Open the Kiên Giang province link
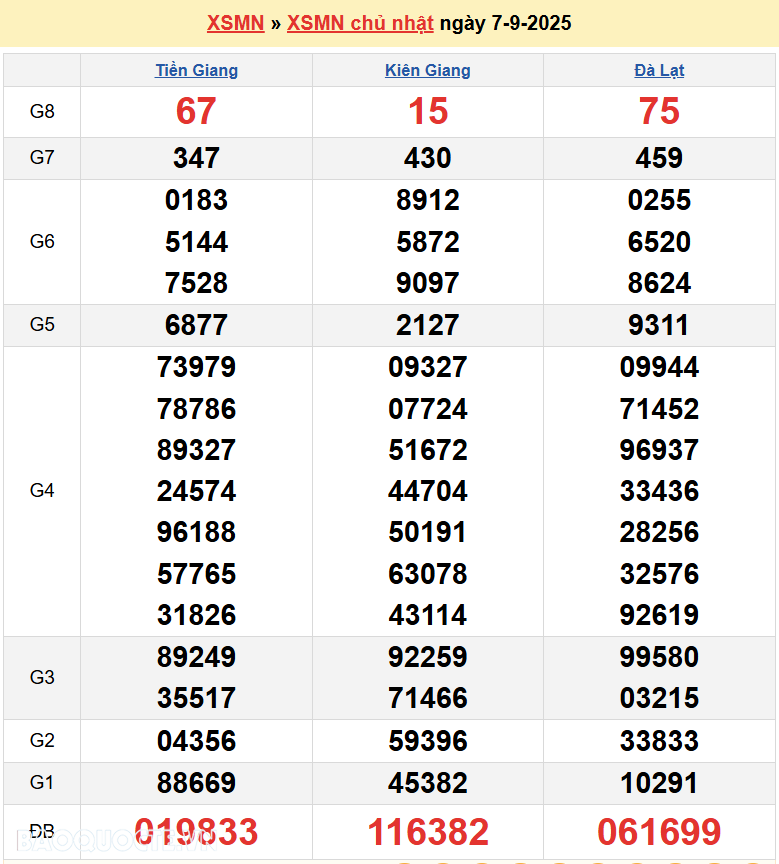Image resolution: width=779 pixels, height=864 pixels. point(427,71)
